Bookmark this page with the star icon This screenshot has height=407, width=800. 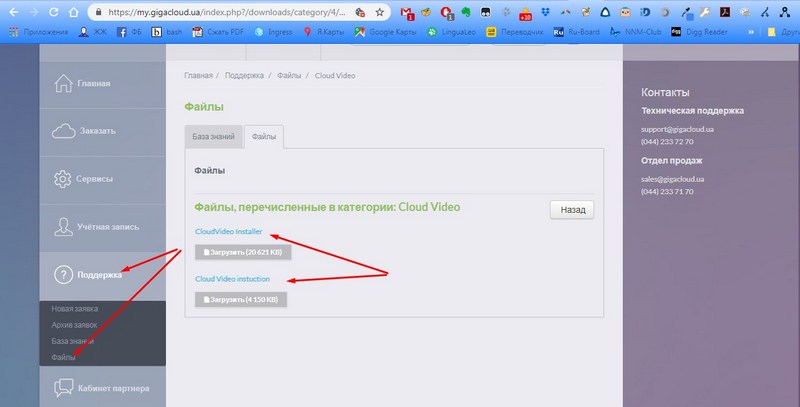(x=380, y=12)
